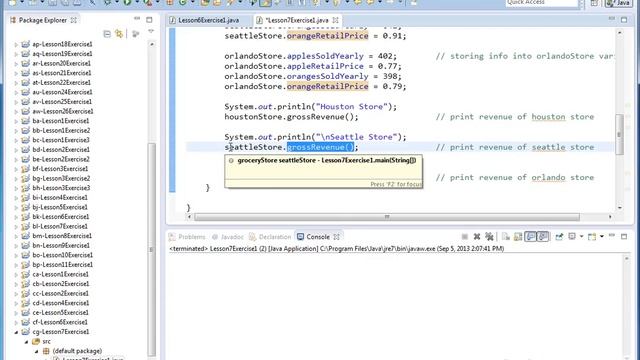Click the Package Explorer vertical scrollbar
The height and width of the screenshot is (360, 640).
(x=151, y=249)
